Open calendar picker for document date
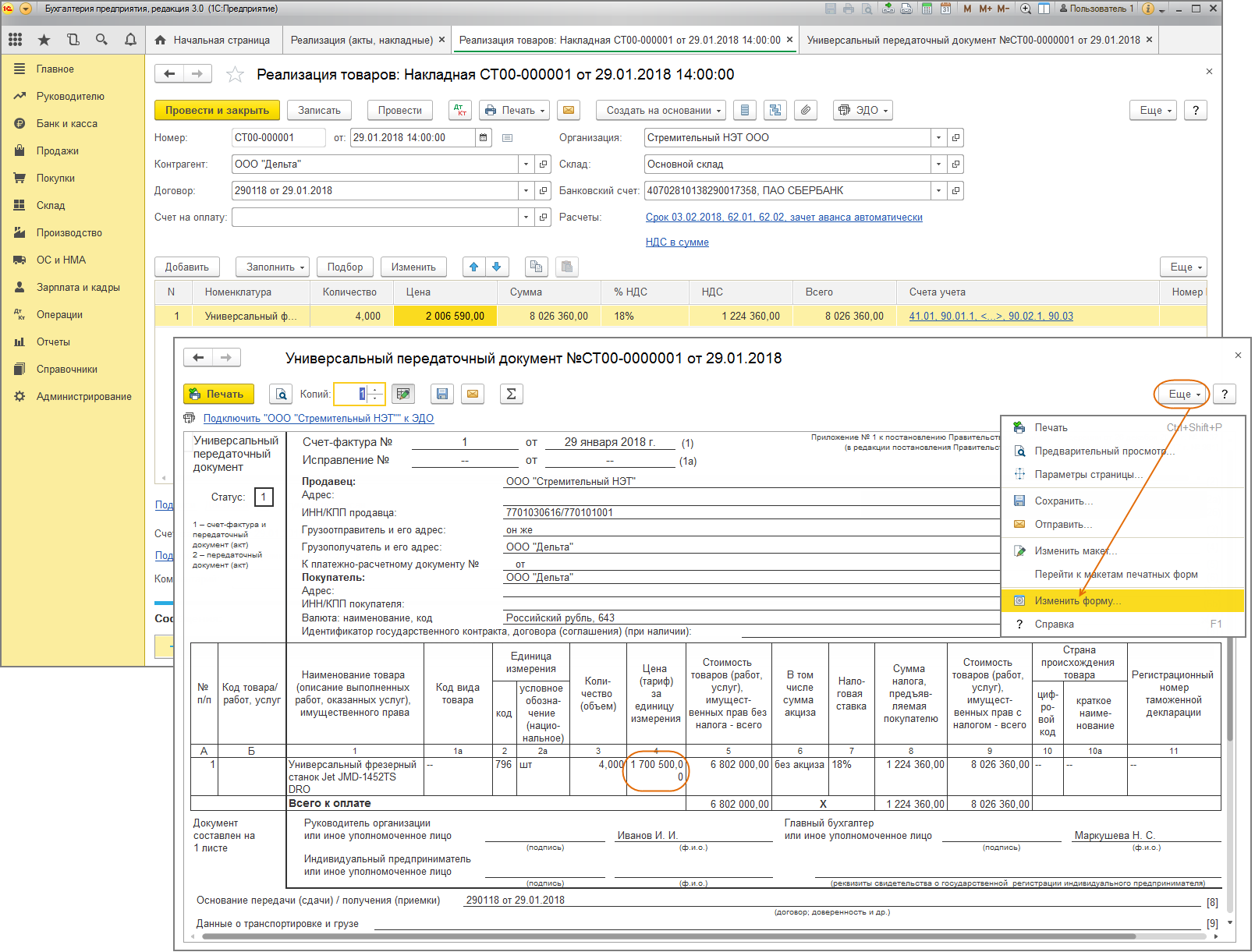This screenshot has height=952, width=1255. coord(484,138)
